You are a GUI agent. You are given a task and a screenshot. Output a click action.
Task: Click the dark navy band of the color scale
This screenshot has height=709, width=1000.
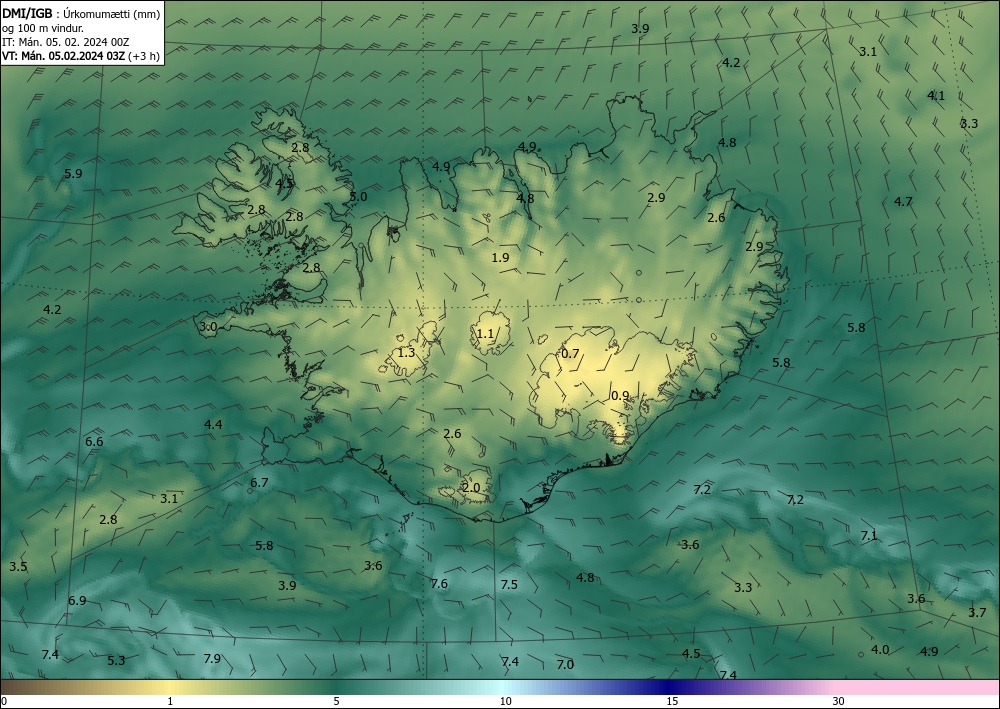(670, 687)
